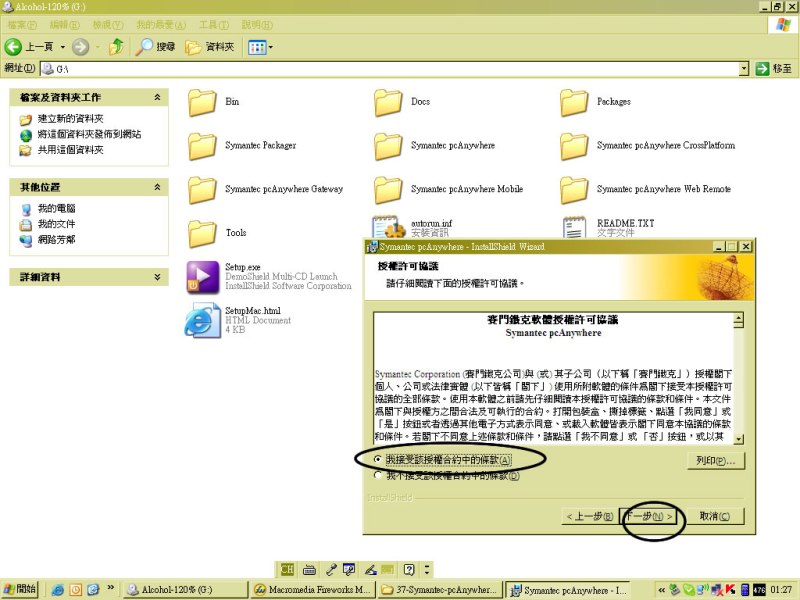Show hidden system tray icons
Image resolution: width=800 pixels, height=600 pixels.
pyautogui.click(x=662, y=590)
